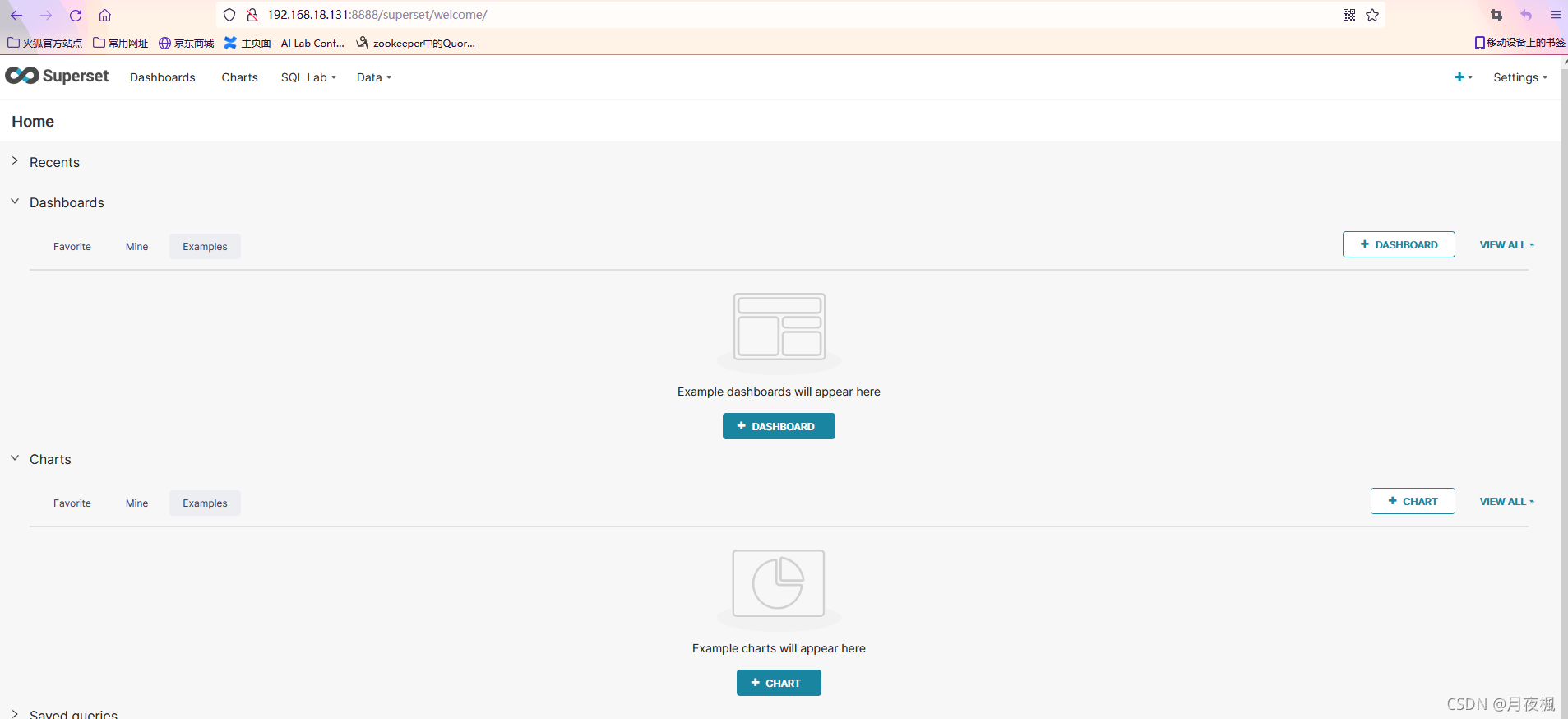This screenshot has height=719, width=1568.
Task: Open the Data dropdown menu
Action: click(x=374, y=77)
